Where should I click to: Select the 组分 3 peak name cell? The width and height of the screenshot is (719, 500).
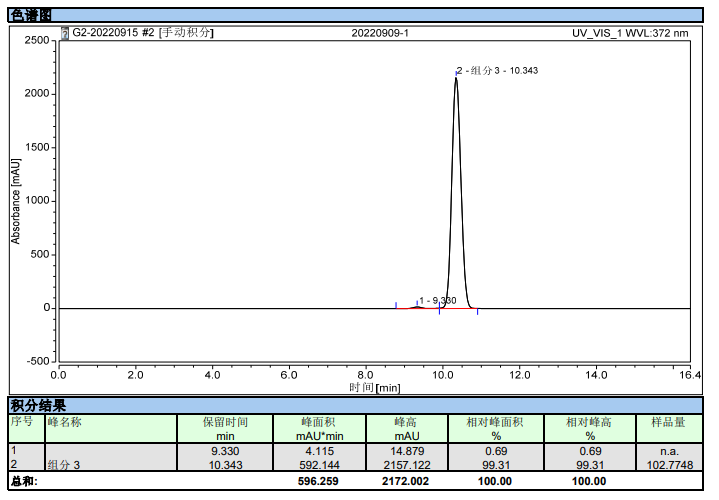point(64,465)
